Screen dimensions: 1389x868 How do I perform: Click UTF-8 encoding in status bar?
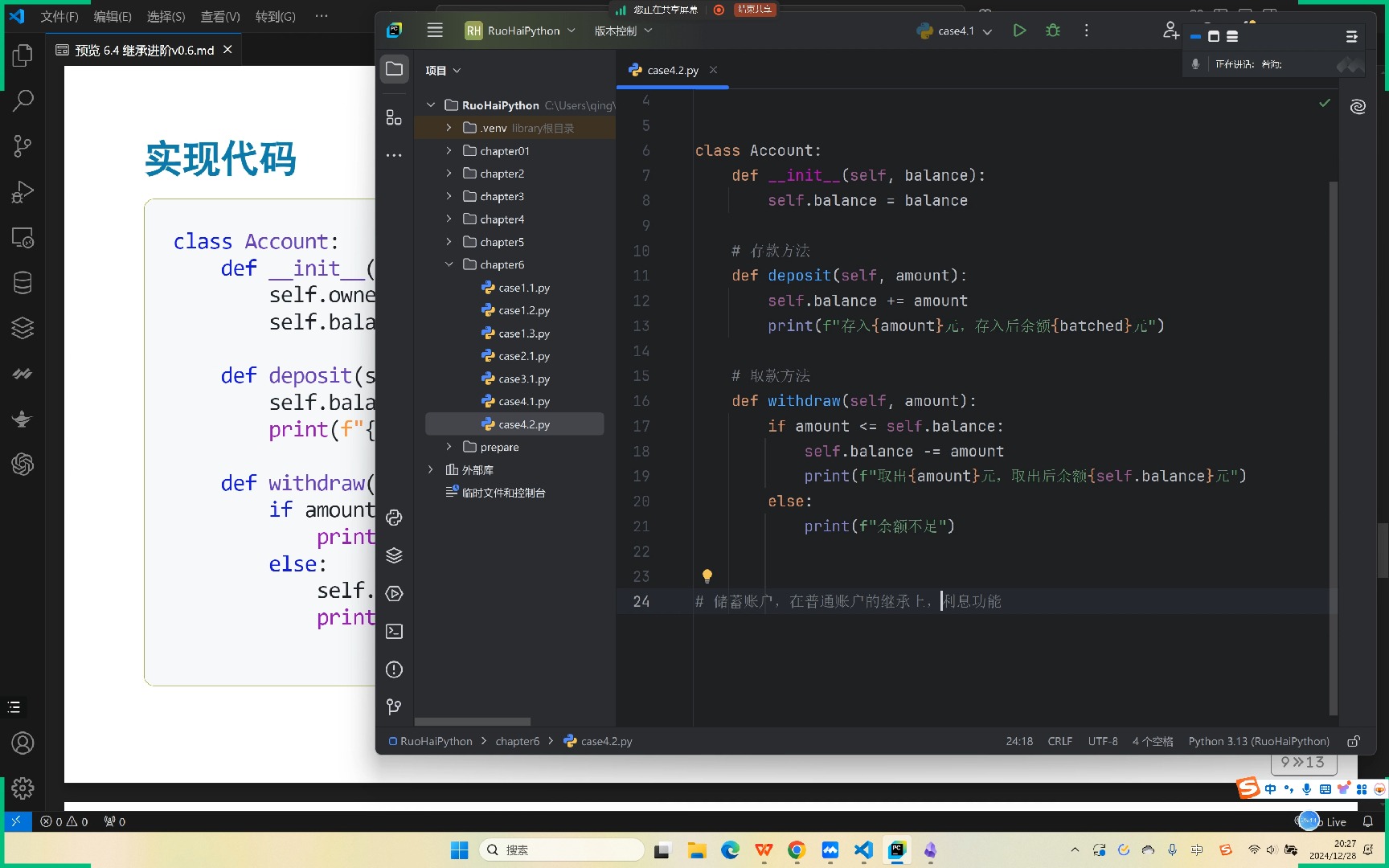tap(1103, 741)
